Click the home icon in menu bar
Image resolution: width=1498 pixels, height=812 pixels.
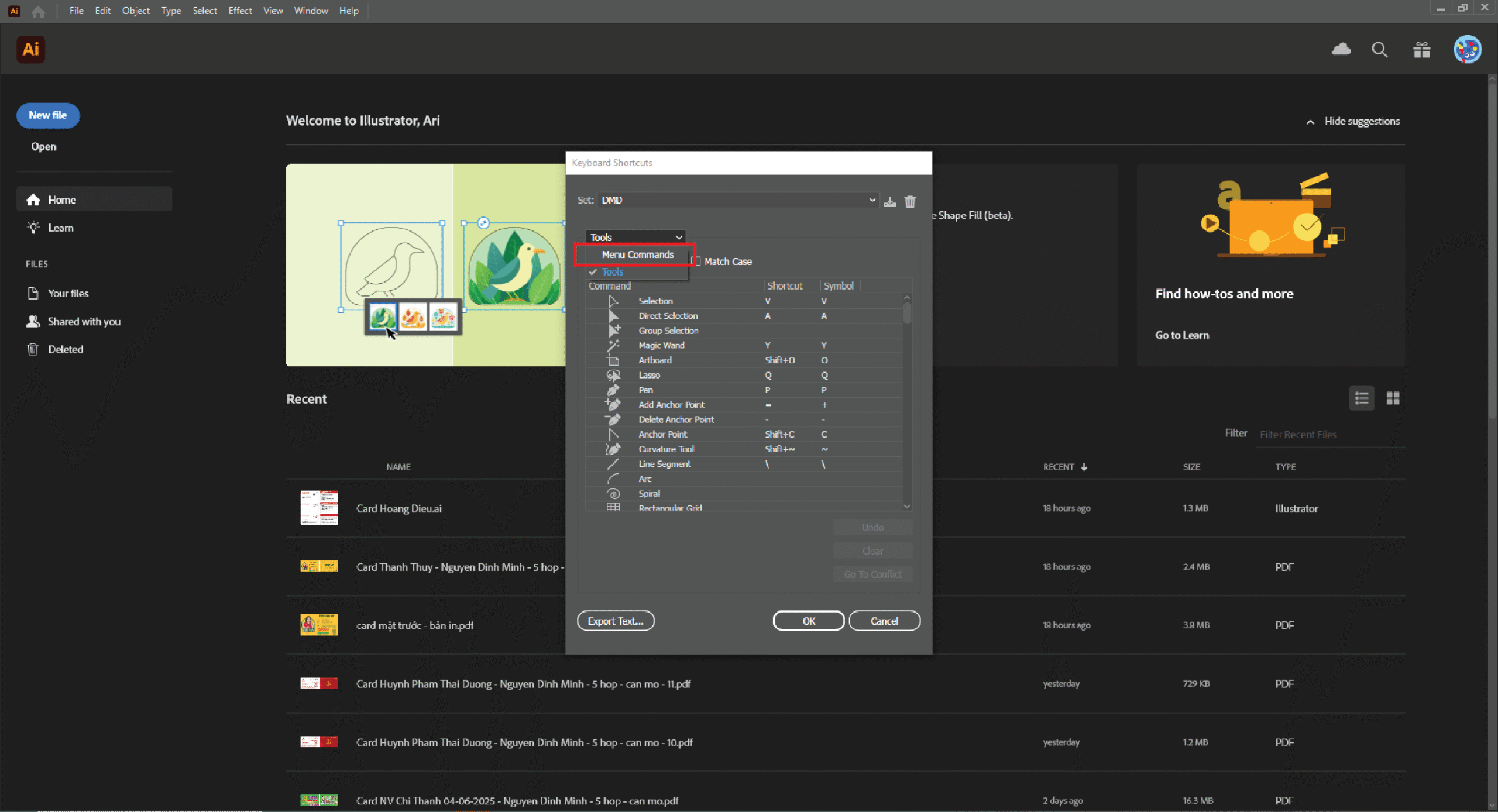tap(39, 11)
